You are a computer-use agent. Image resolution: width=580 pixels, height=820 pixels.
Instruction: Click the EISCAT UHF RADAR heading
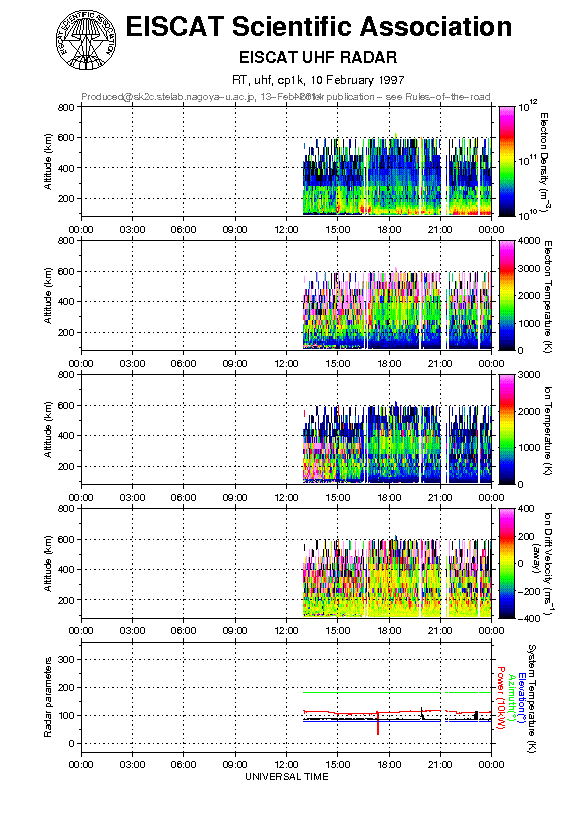(318, 57)
